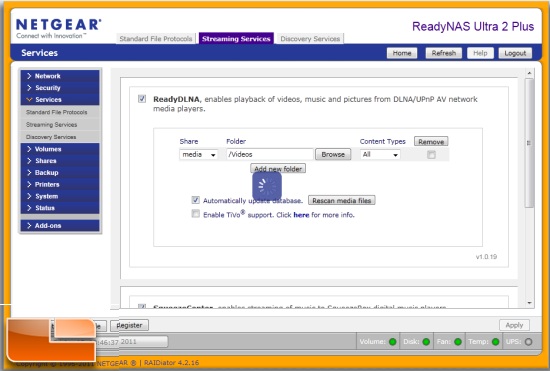Click the UPS status indicator light

(x=528, y=342)
